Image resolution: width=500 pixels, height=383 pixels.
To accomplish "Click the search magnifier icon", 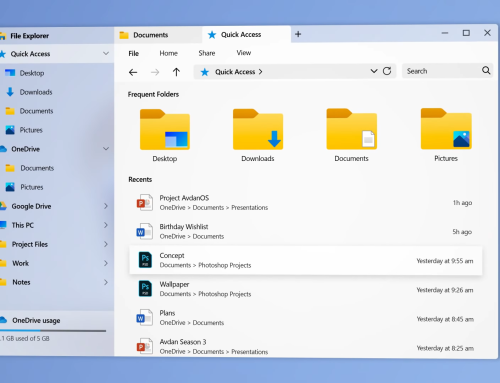I will pos(486,70).
